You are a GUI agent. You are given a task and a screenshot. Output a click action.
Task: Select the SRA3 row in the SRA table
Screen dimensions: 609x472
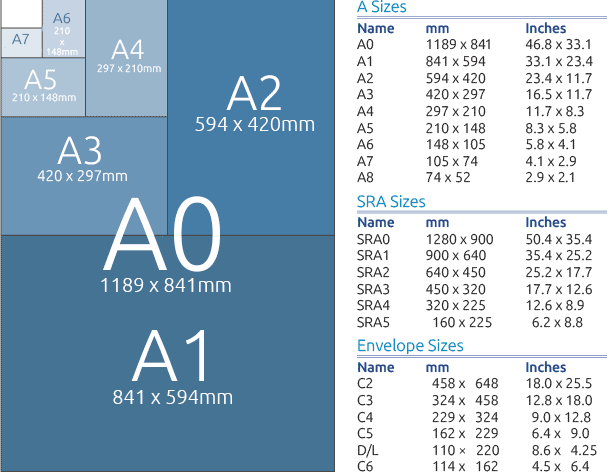click(x=475, y=289)
